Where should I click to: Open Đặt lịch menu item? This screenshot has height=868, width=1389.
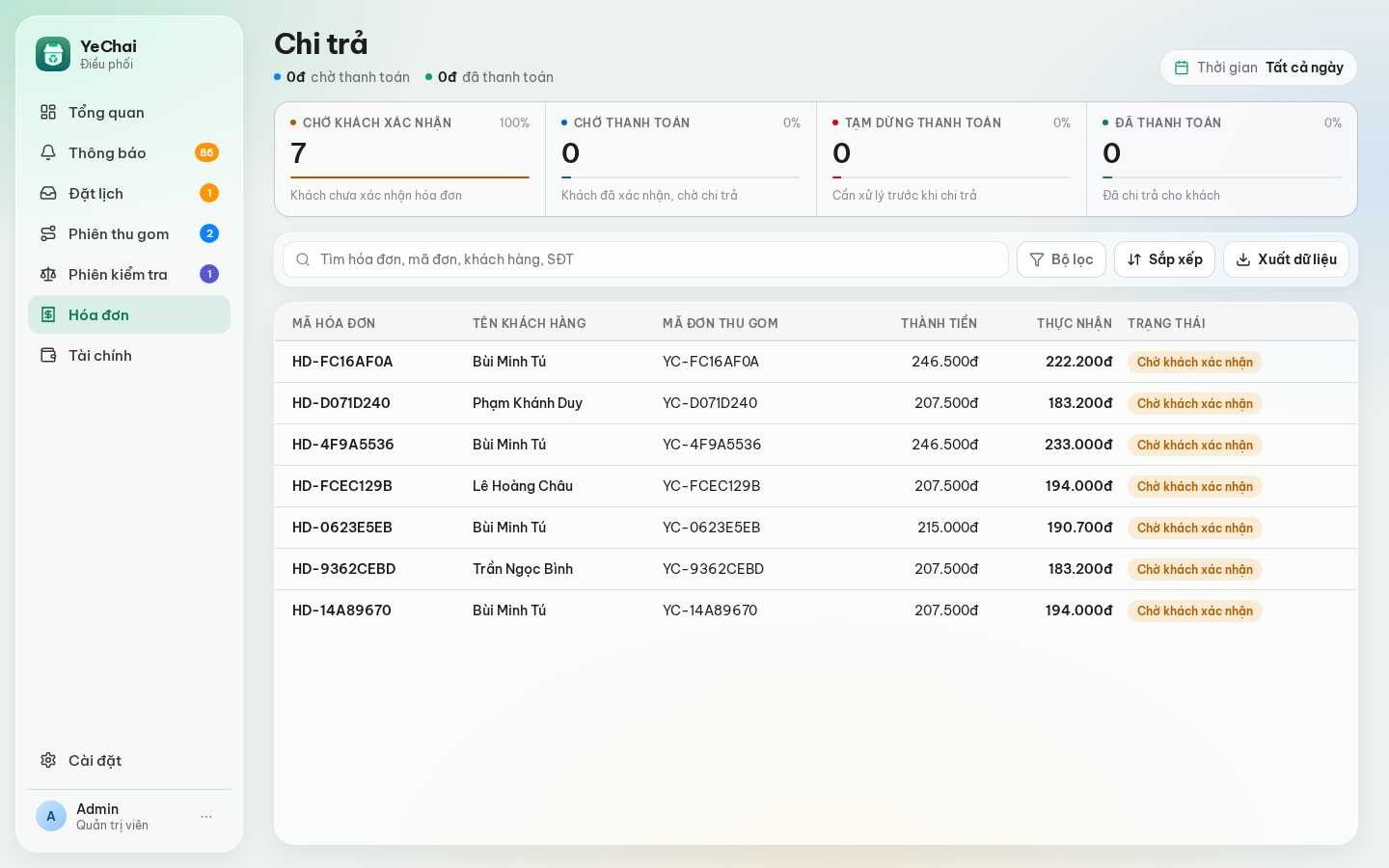[x=129, y=193]
